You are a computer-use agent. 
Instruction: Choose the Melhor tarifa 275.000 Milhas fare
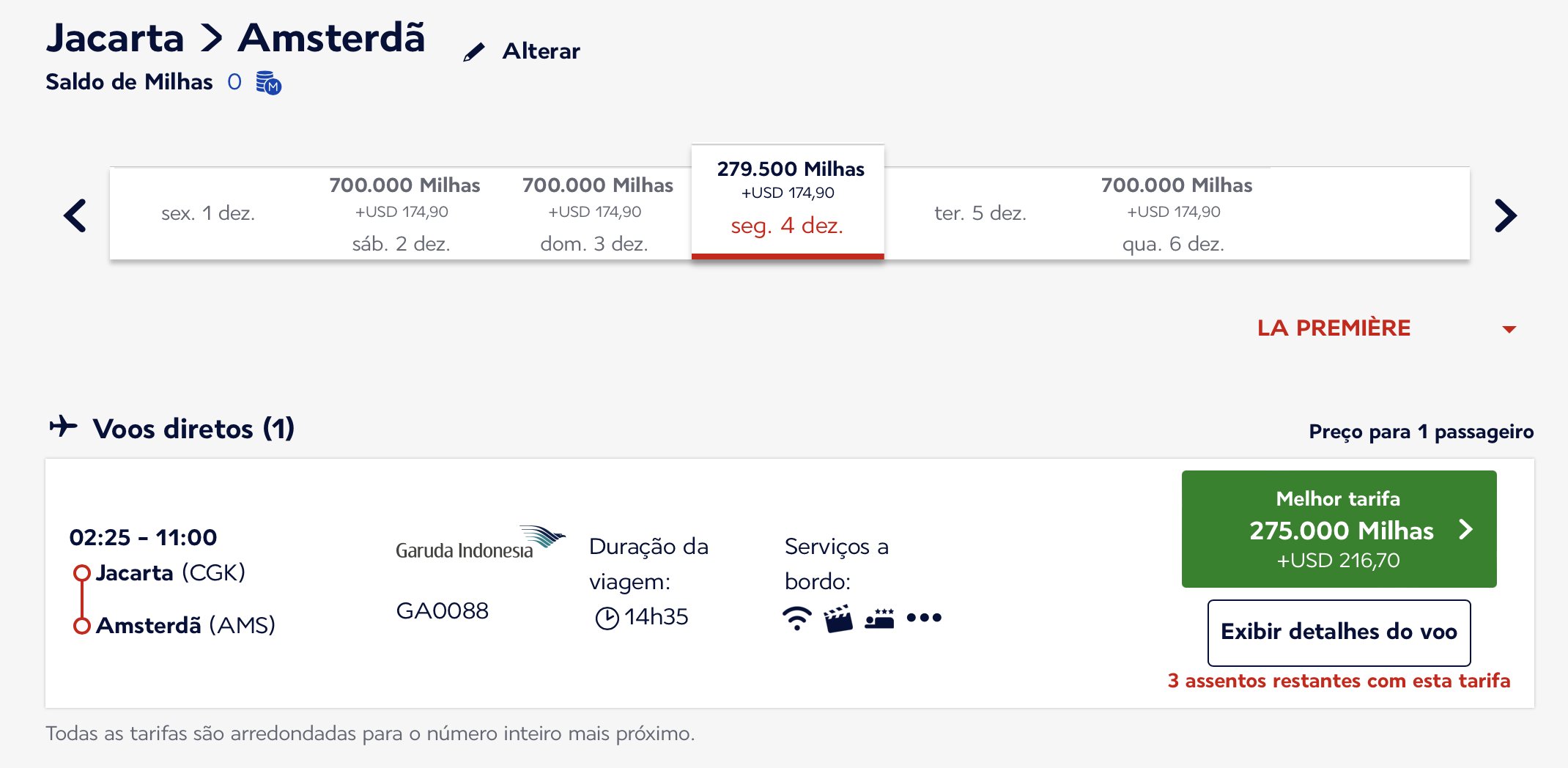(1339, 529)
